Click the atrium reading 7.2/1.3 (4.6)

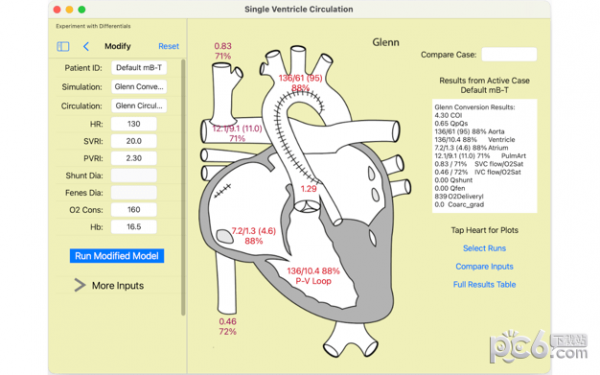pyautogui.click(x=253, y=231)
